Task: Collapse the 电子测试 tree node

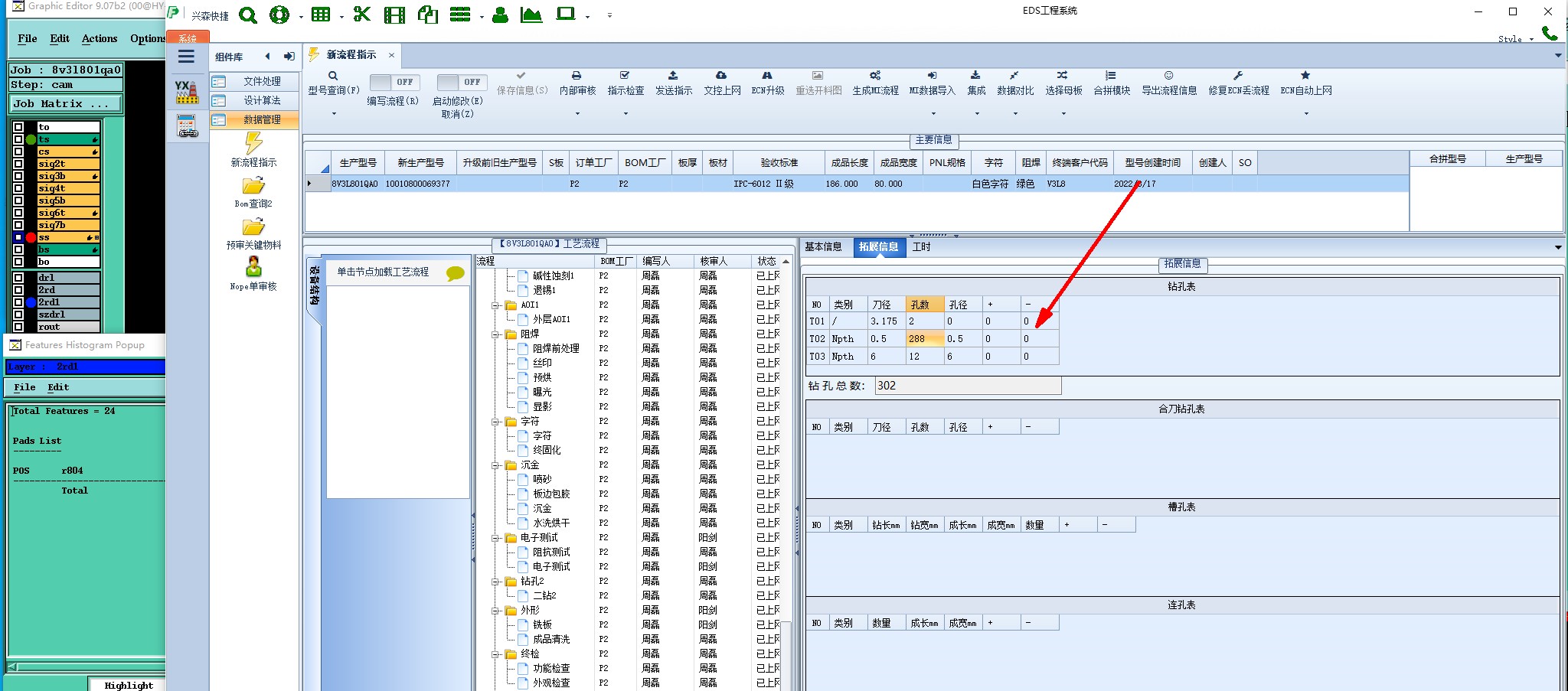Action: 496,538
